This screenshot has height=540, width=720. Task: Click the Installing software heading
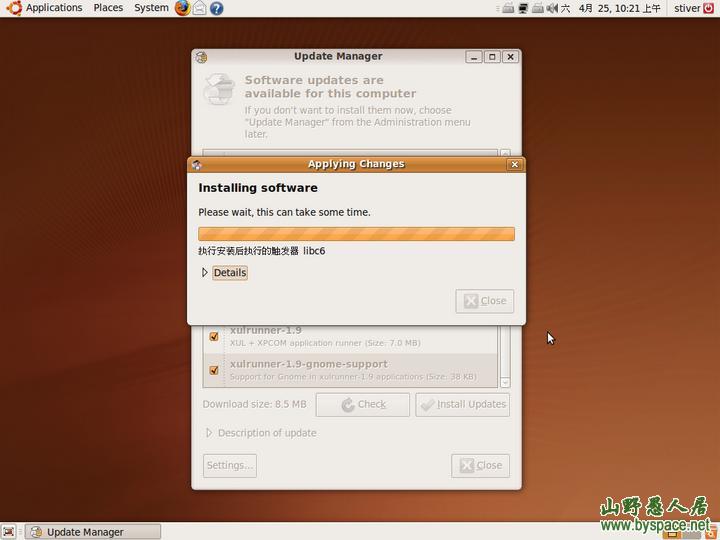tap(258, 188)
